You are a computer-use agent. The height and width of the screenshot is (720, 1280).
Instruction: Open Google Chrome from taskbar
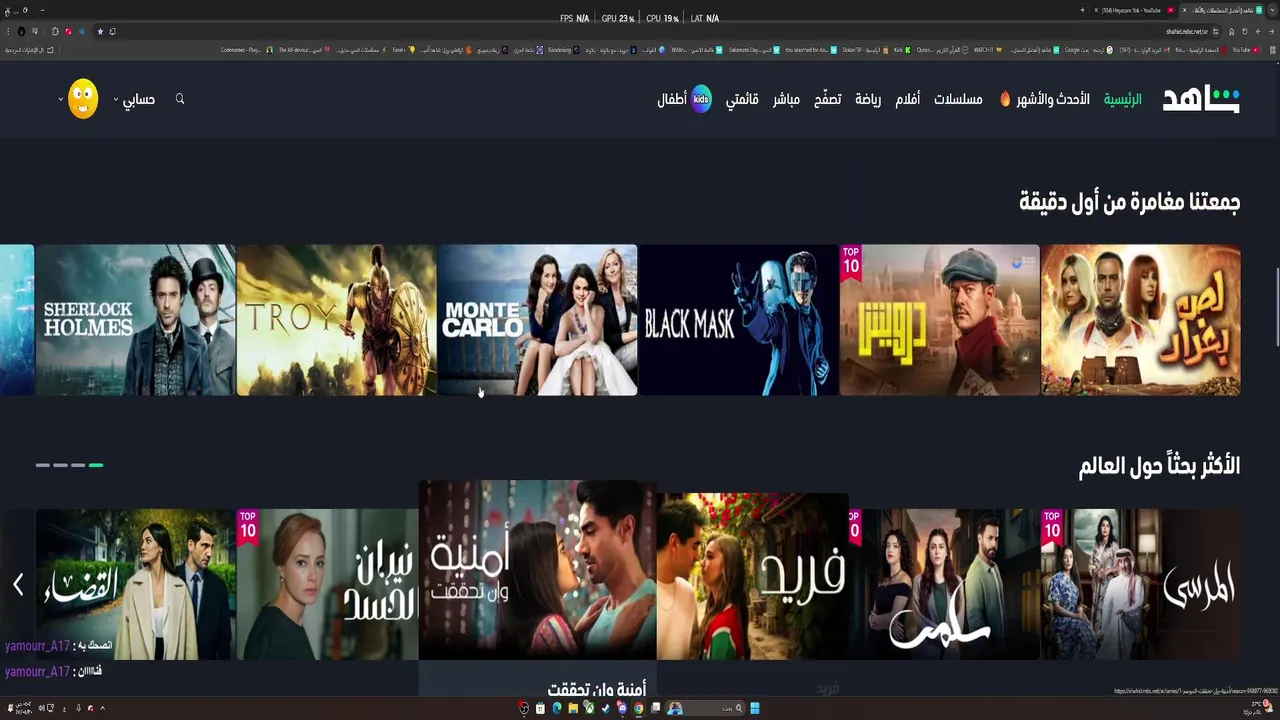click(x=638, y=708)
